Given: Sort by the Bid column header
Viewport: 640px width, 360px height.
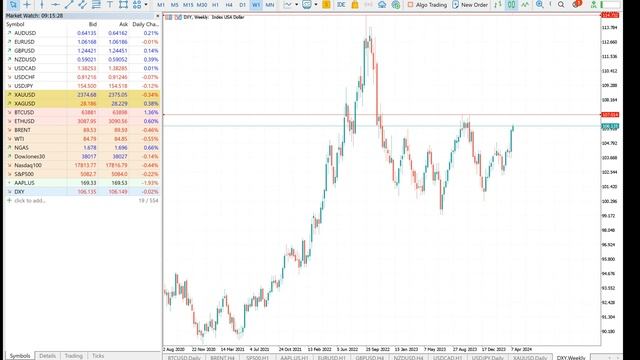Looking at the screenshot, I should [93, 24].
